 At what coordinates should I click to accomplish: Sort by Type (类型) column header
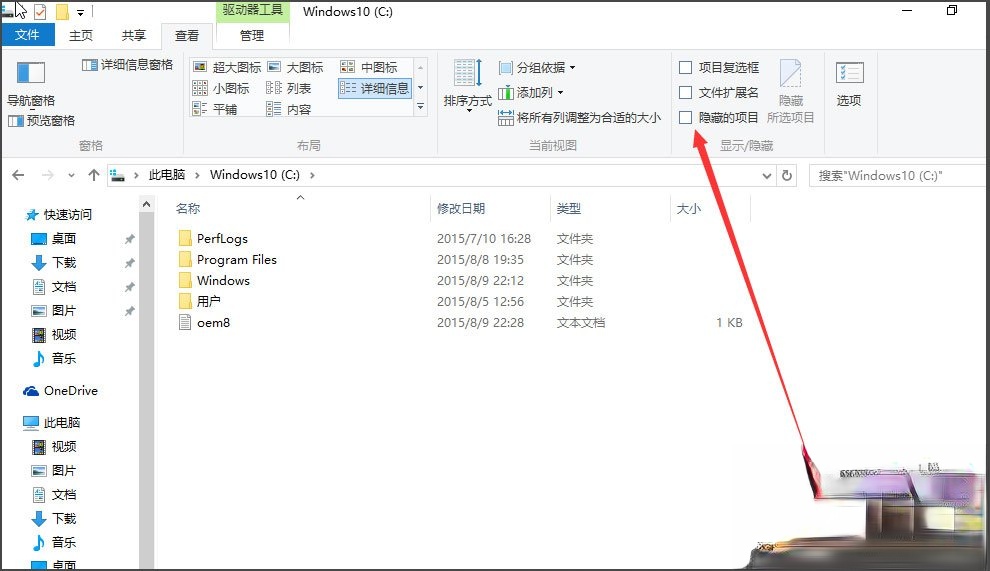coord(569,208)
